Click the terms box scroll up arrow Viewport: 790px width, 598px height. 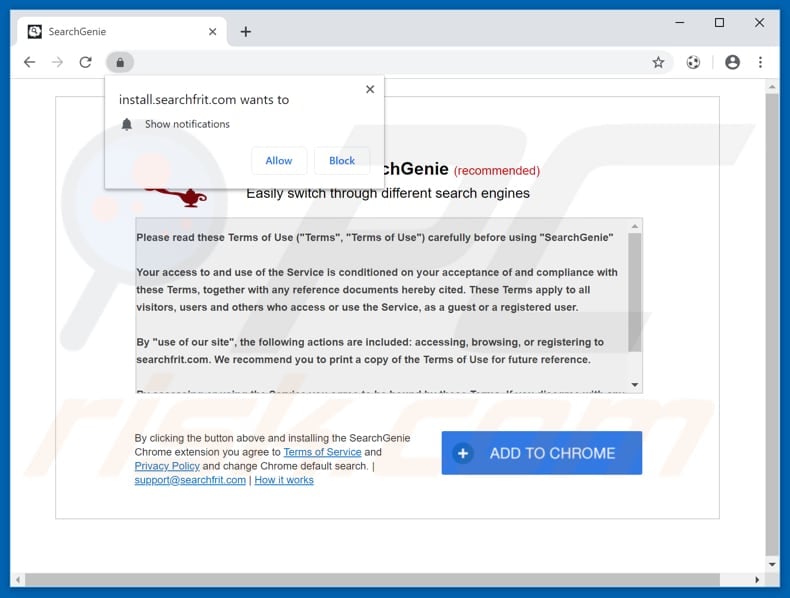pyautogui.click(x=635, y=226)
